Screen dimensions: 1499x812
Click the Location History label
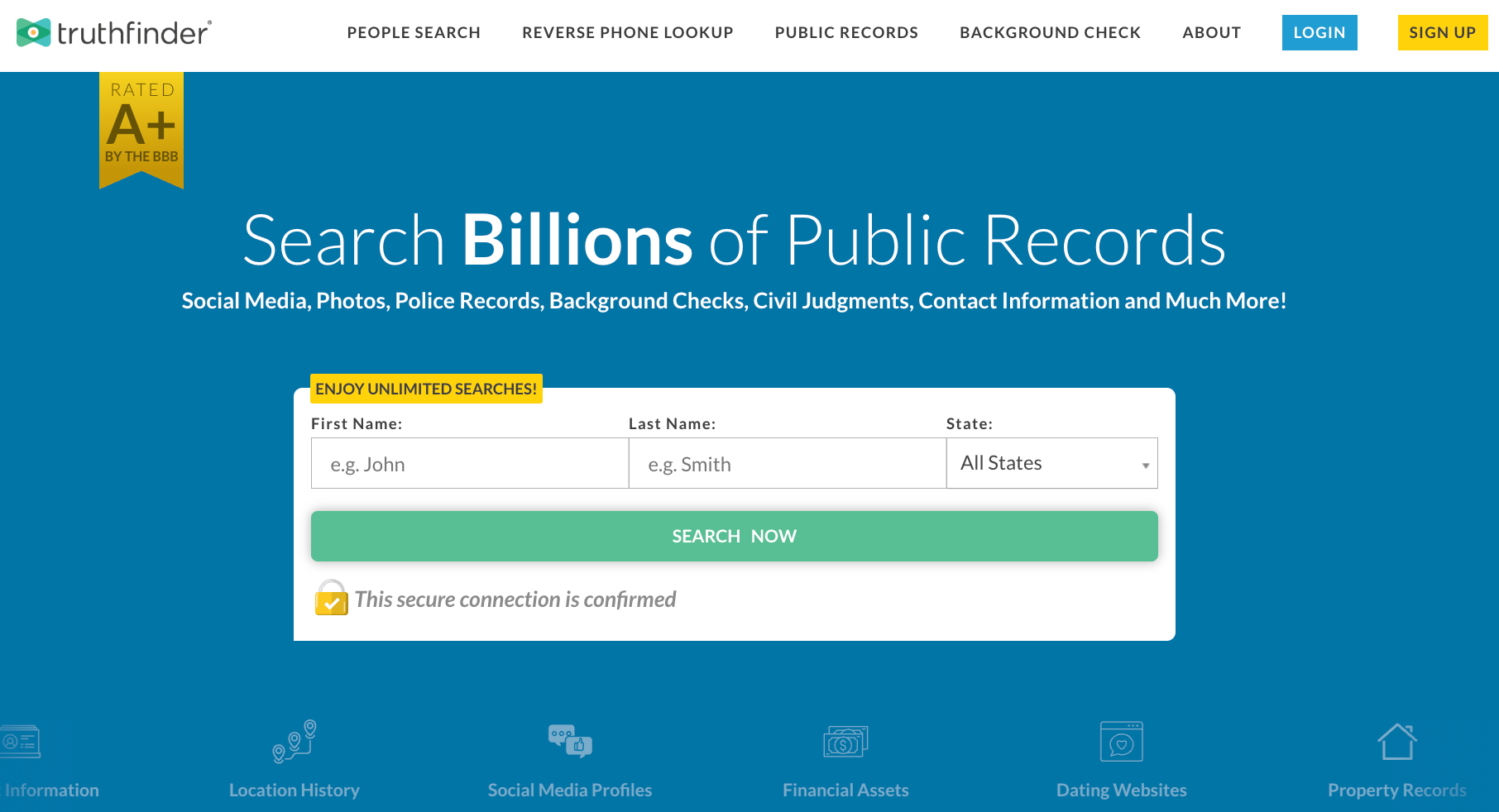tap(295, 791)
